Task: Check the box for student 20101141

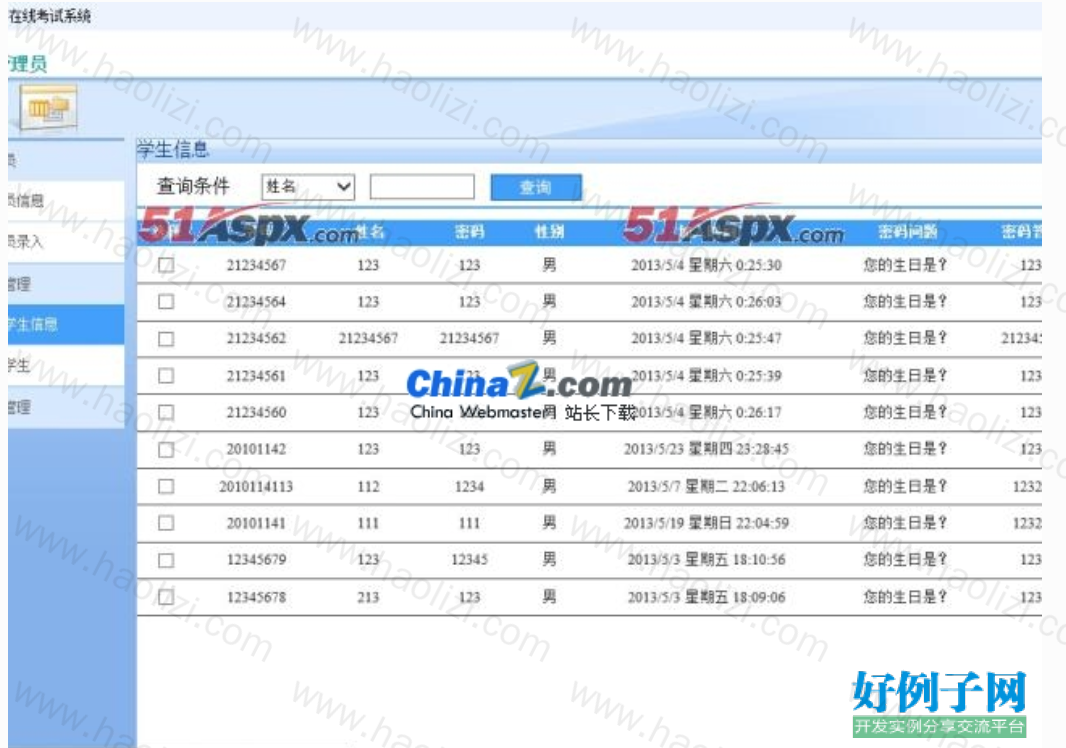Action: (x=166, y=523)
